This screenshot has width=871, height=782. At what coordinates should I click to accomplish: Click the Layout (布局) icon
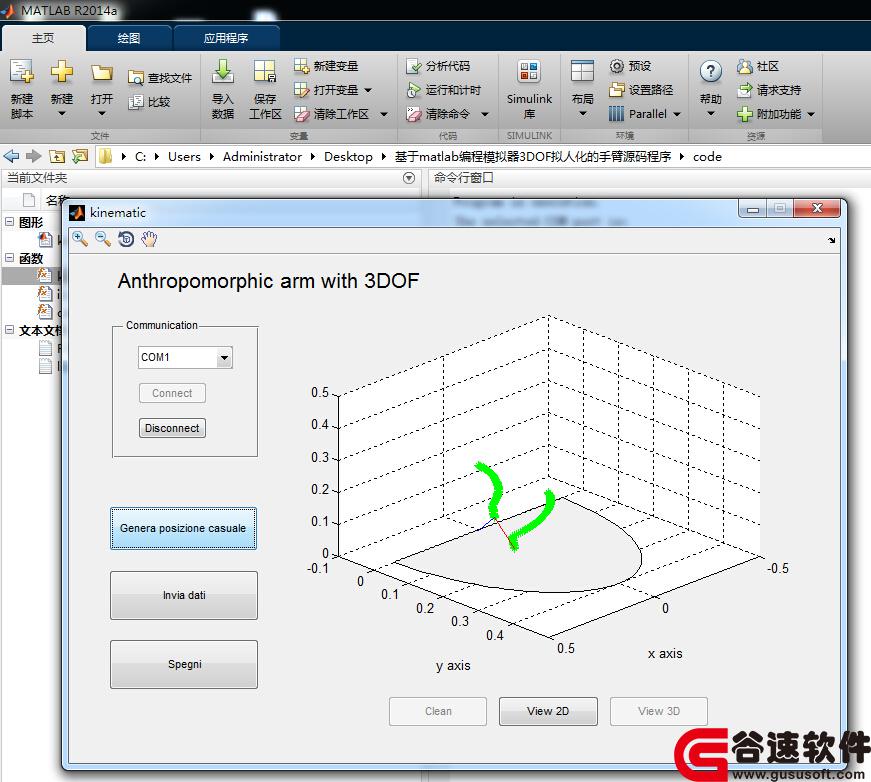coord(582,72)
